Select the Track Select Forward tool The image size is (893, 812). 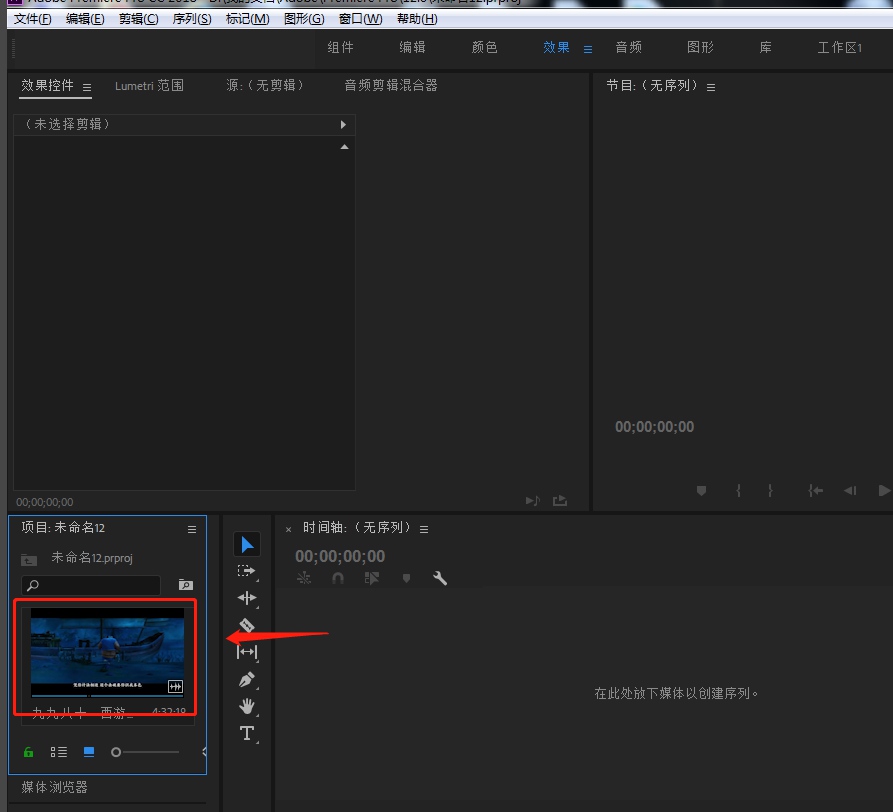(x=246, y=570)
